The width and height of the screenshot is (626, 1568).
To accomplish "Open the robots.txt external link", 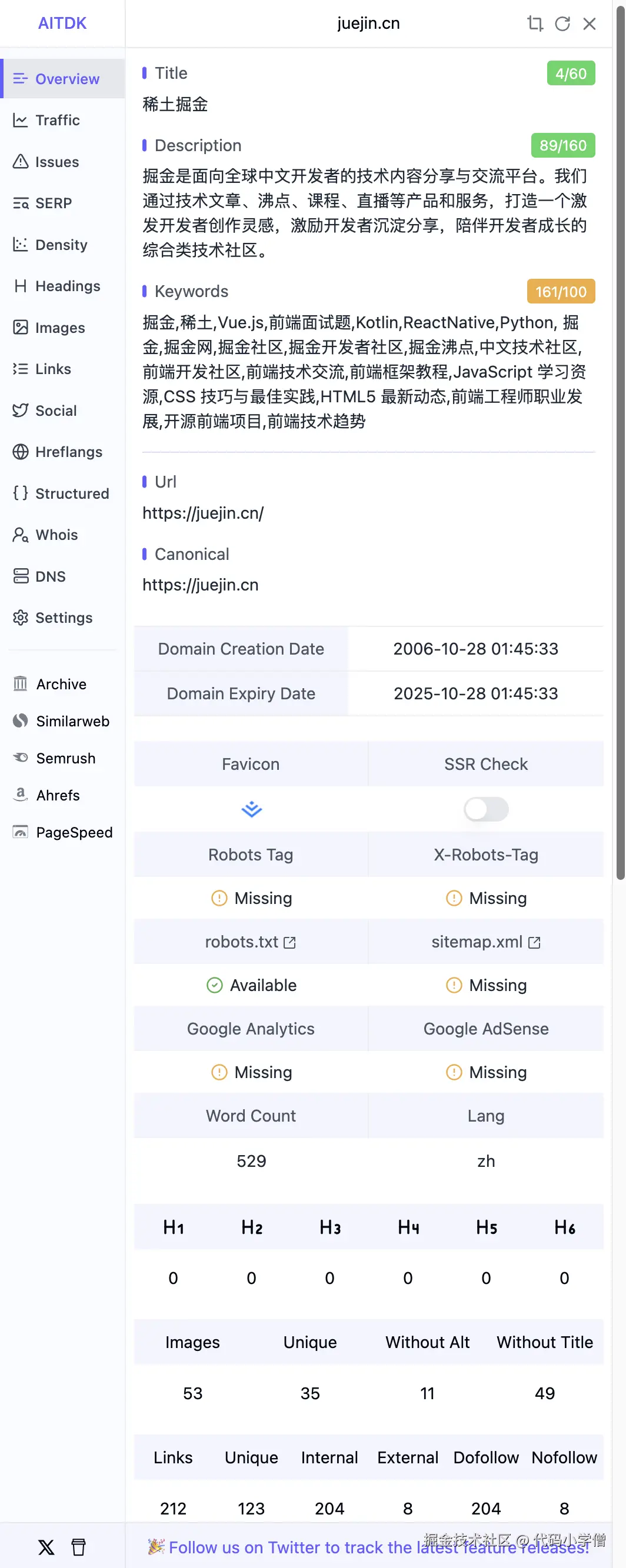I will 290,942.
